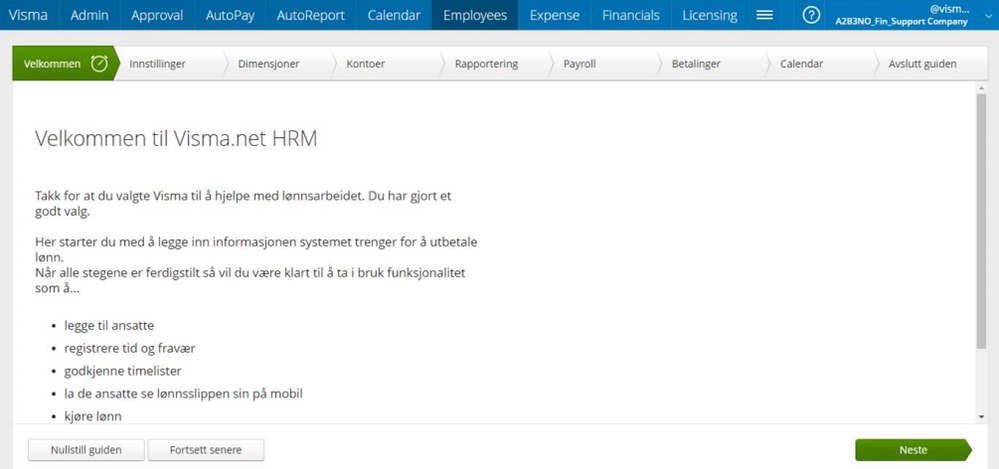999x469 pixels.
Task: Expand the company selector chevron
Action: pos(988,17)
